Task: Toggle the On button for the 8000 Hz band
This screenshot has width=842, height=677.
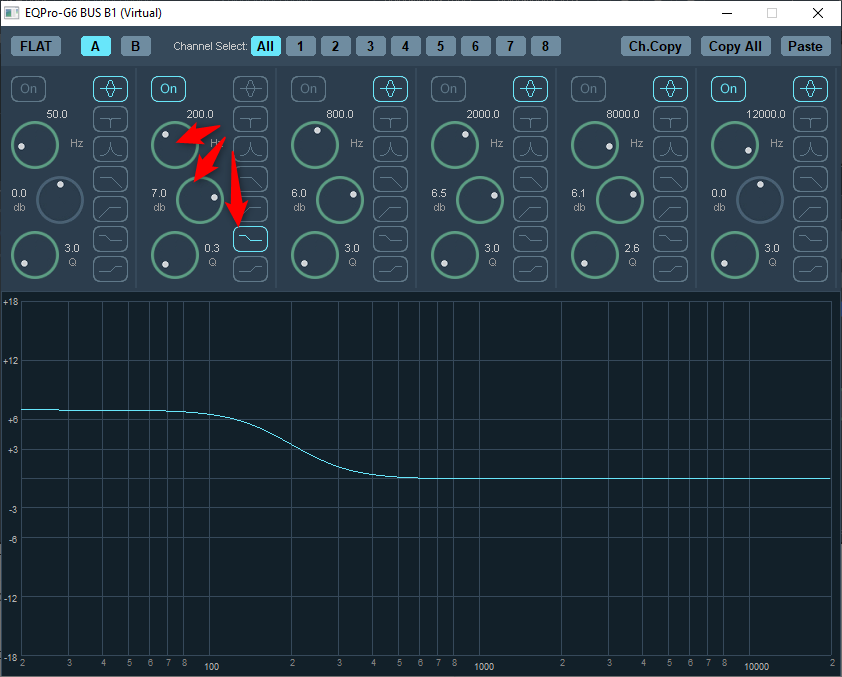Action: click(x=589, y=89)
